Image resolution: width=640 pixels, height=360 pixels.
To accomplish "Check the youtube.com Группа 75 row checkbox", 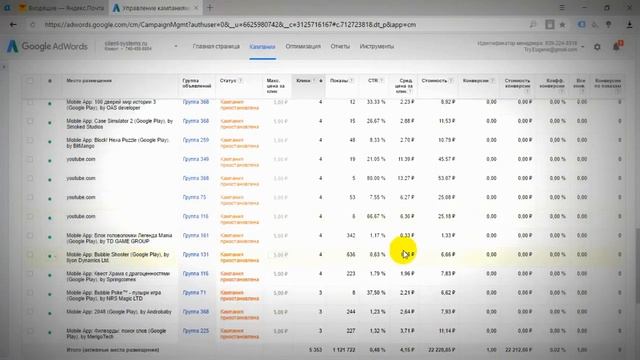I will [30, 198].
